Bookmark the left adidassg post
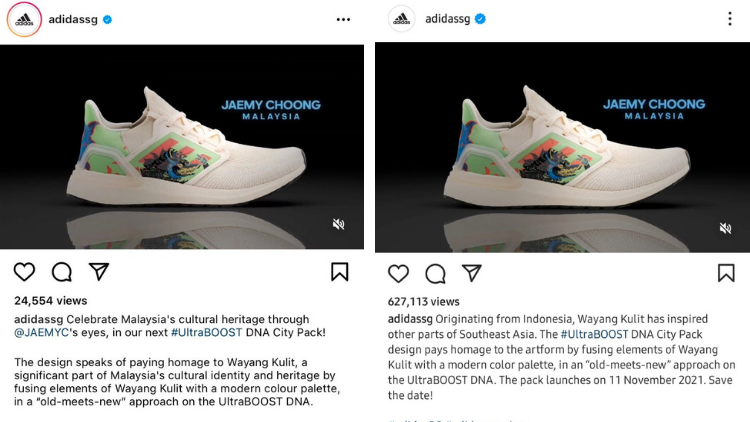 [340, 272]
